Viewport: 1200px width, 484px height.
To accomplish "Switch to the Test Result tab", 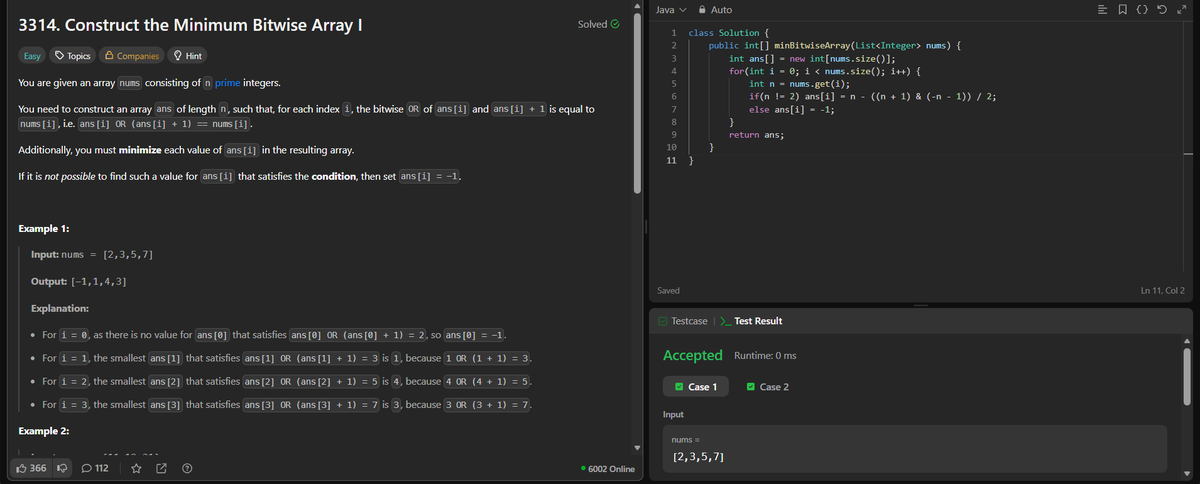I will tap(750, 321).
